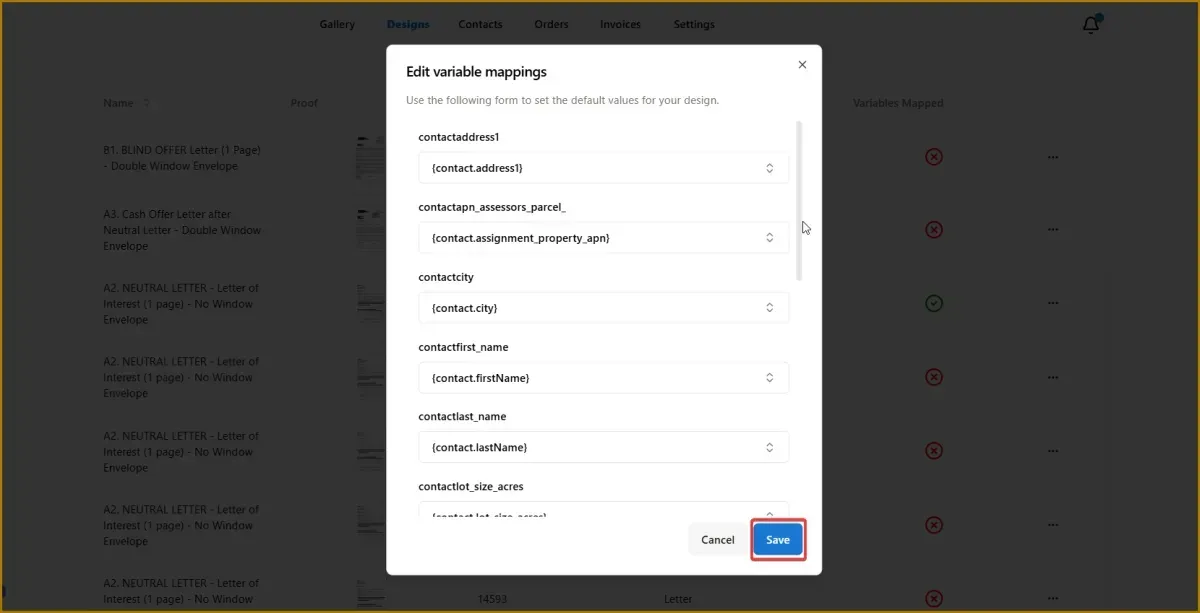Go to the Contacts tab
The width and height of the screenshot is (1200, 613).
coord(480,24)
